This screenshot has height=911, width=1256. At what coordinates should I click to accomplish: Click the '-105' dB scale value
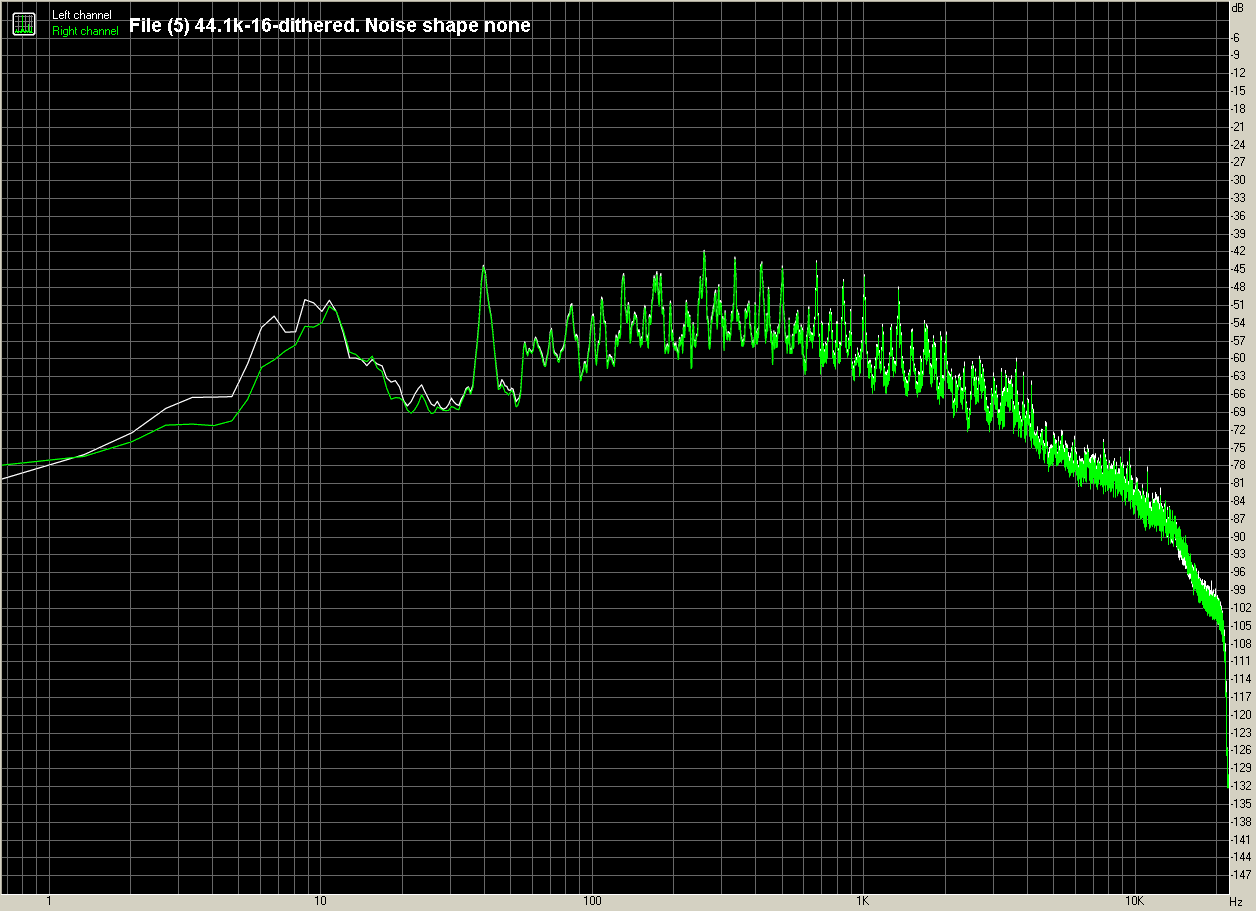(1241, 625)
